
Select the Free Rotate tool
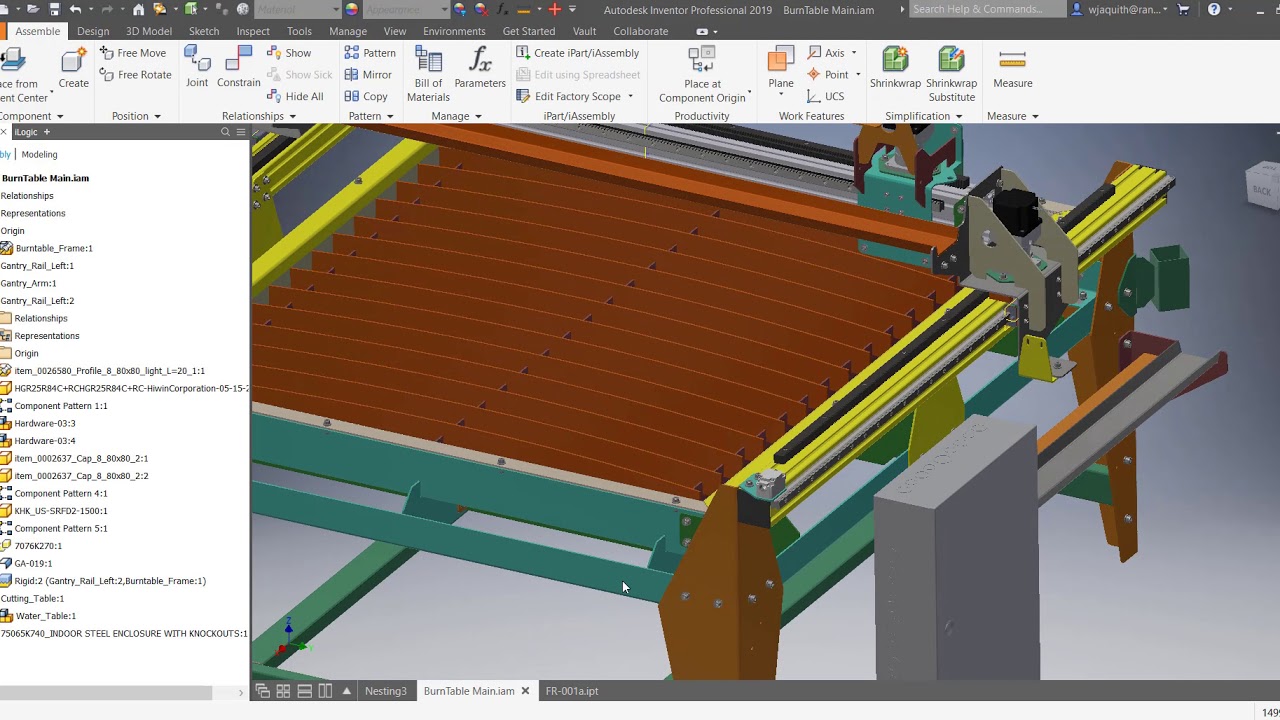click(x=135, y=75)
